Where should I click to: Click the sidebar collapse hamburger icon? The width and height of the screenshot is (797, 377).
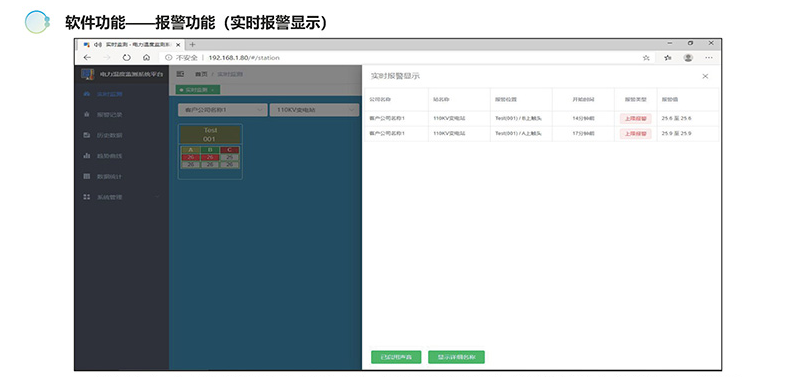[x=180, y=74]
